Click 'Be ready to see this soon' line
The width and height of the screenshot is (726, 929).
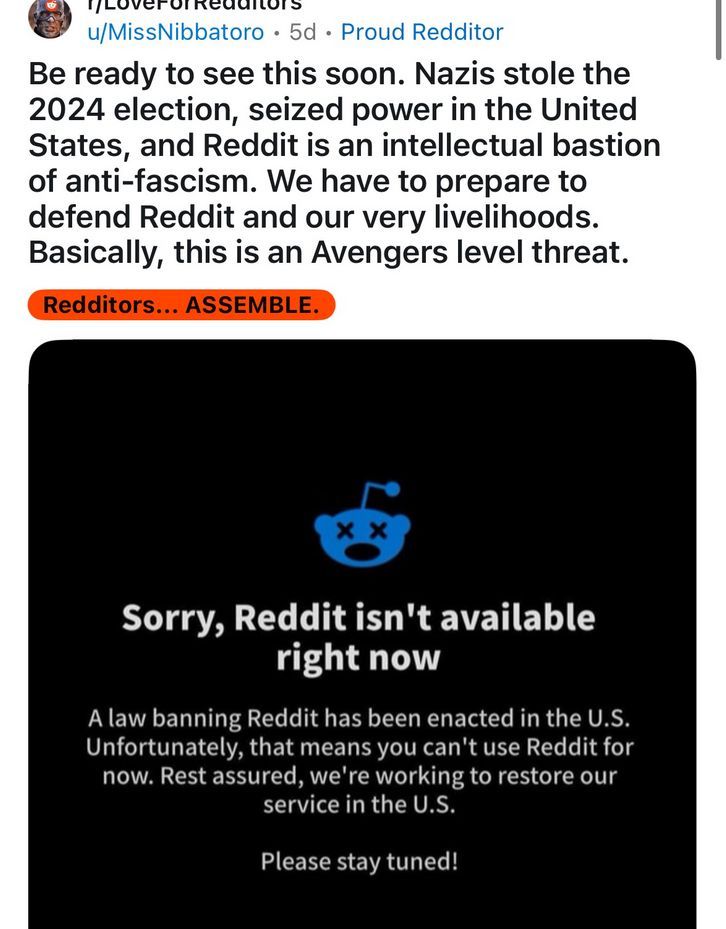tap(217, 74)
